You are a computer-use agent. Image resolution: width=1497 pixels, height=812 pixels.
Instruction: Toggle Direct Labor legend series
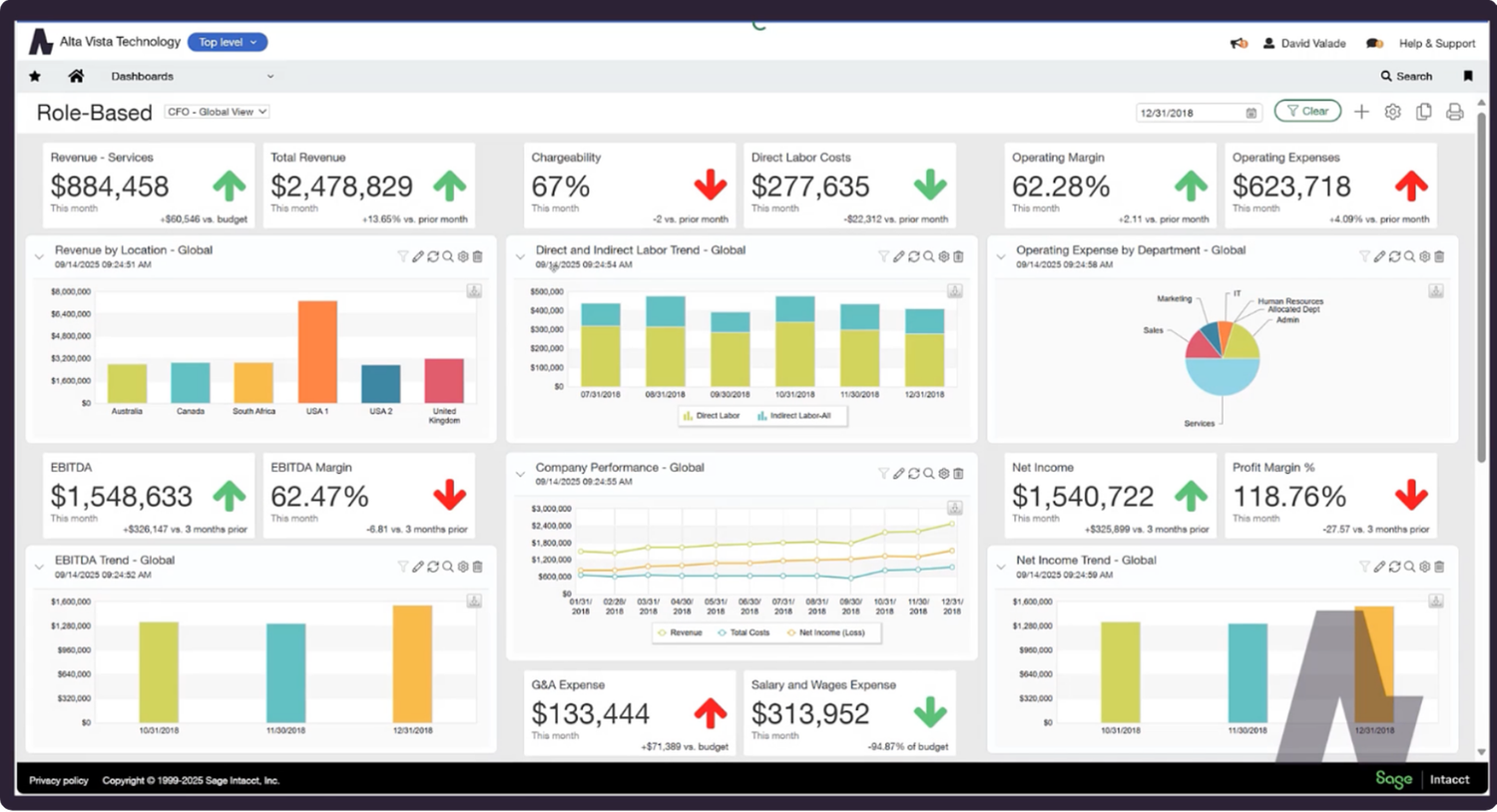pos(712,416)
